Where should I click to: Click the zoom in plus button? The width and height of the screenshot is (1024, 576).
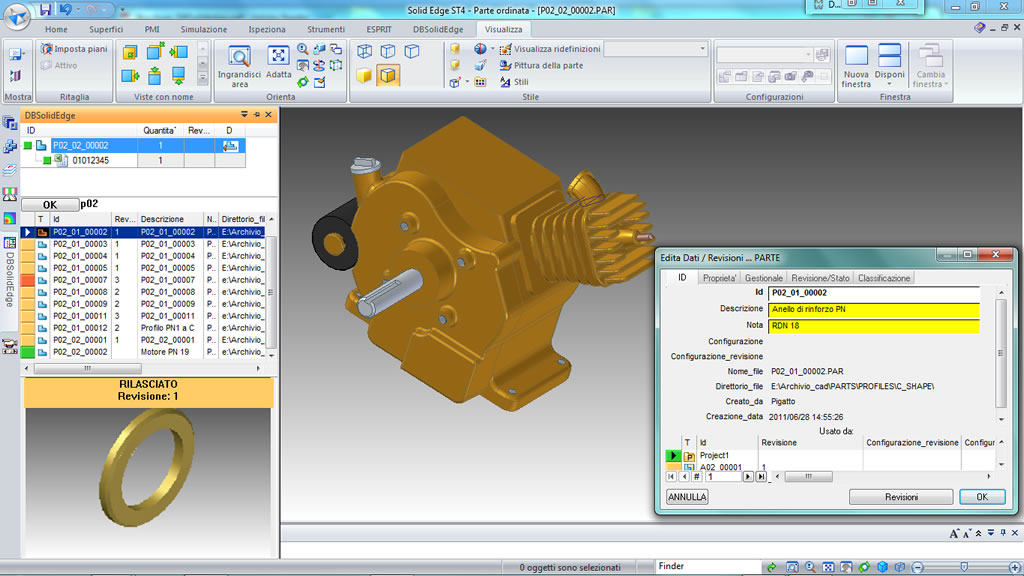(1014, 568)
